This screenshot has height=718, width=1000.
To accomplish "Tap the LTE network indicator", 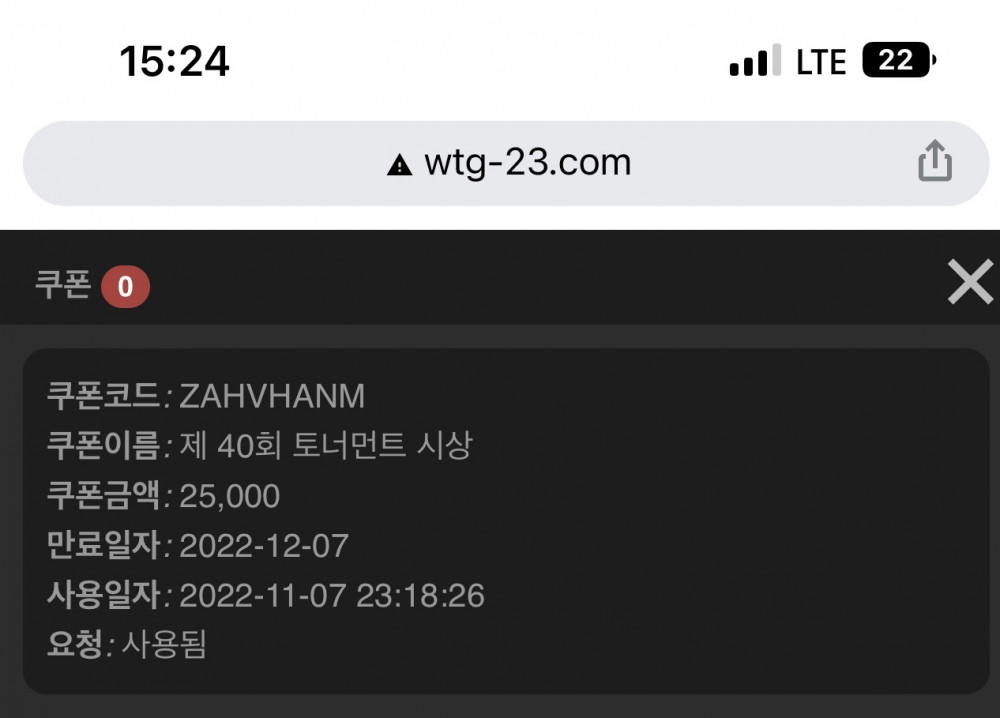I will point(821,62).
